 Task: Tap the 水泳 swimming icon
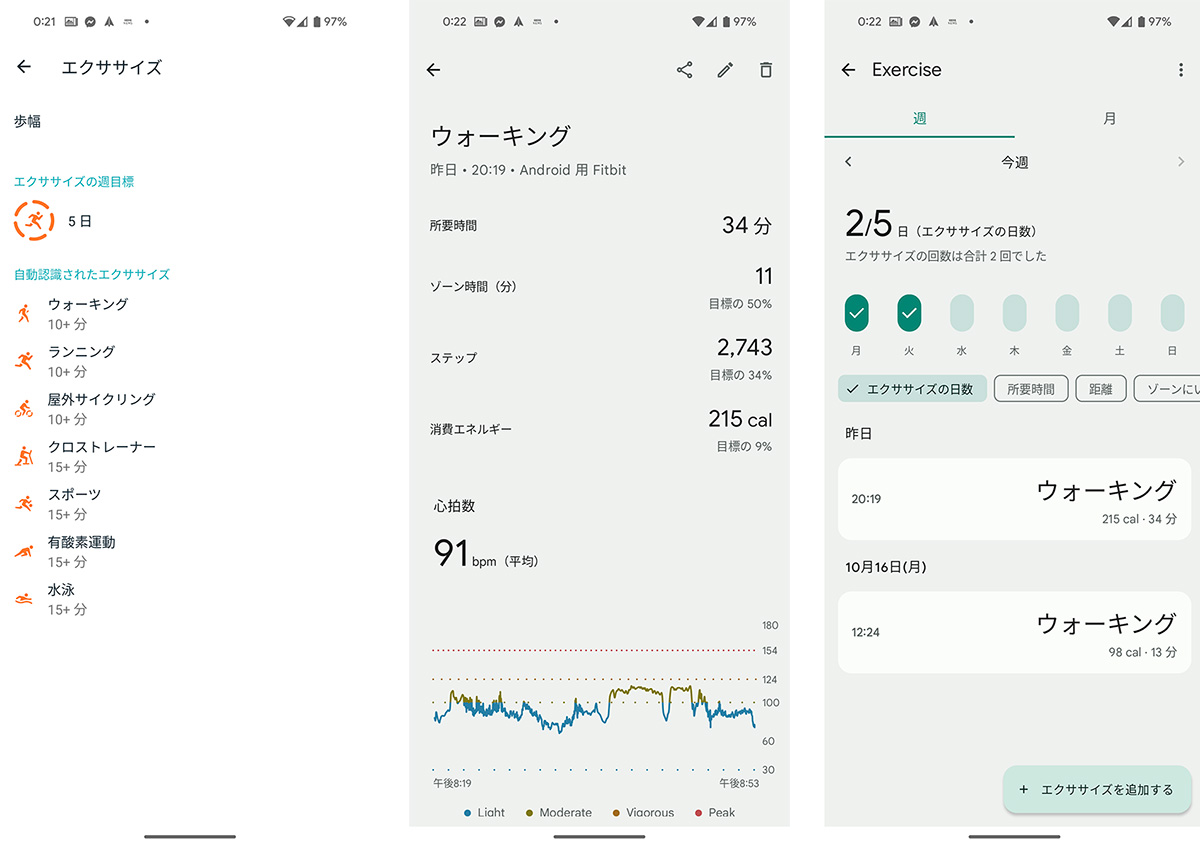[24, 599]
